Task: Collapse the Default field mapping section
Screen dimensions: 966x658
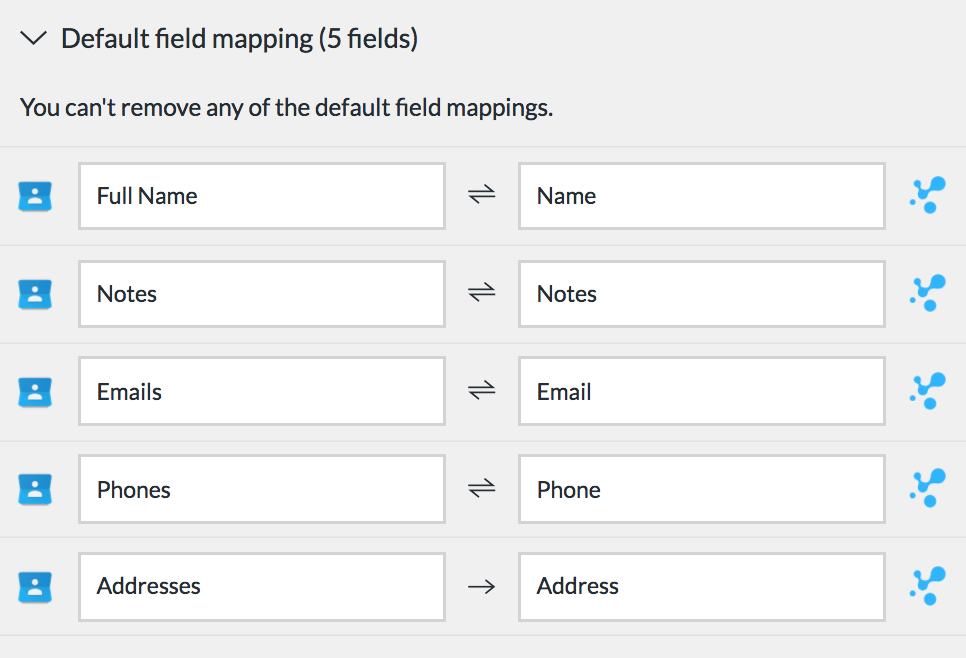Action: 33,39
